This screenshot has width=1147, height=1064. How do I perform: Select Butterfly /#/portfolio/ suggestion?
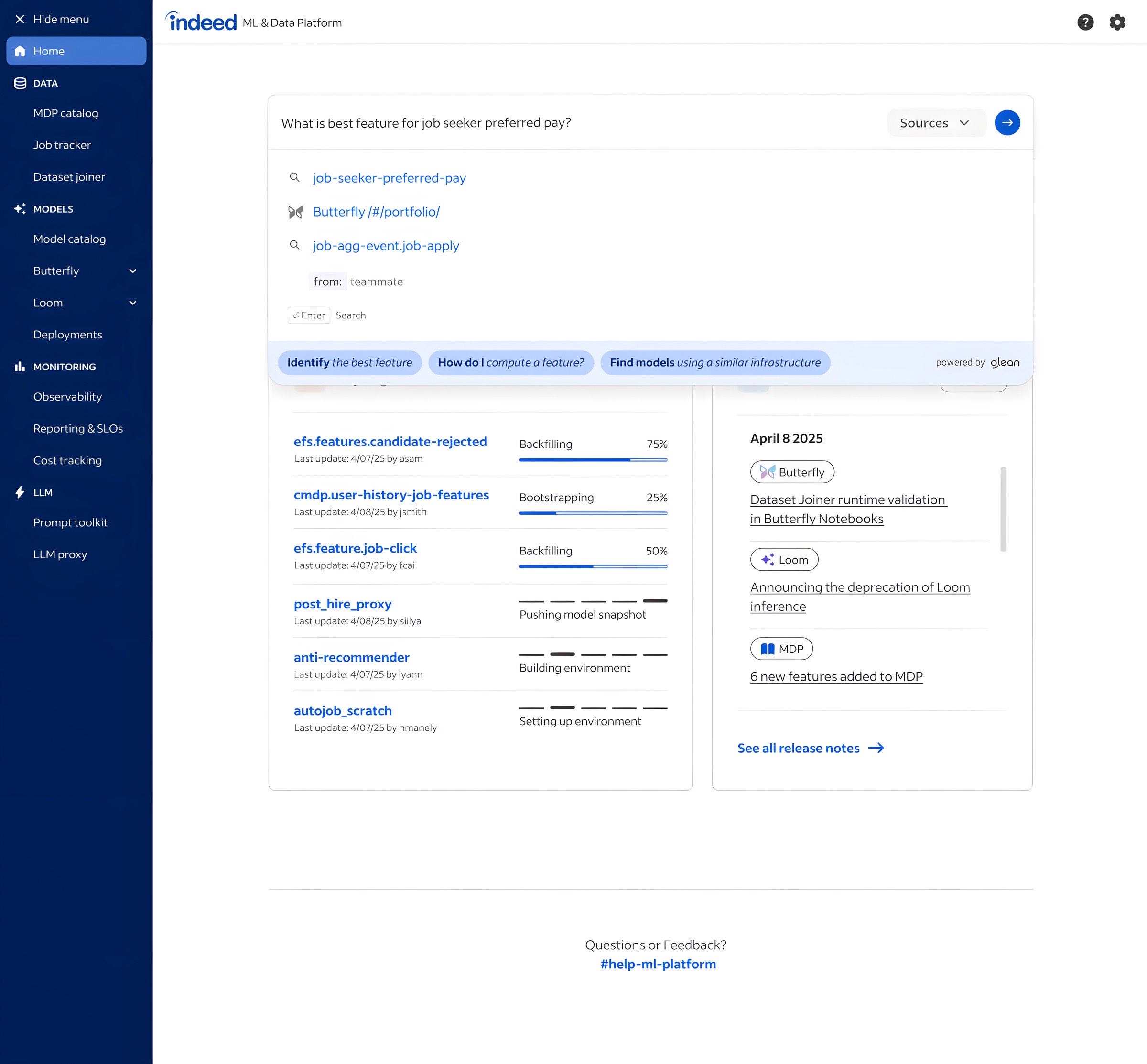pos(376,212)
